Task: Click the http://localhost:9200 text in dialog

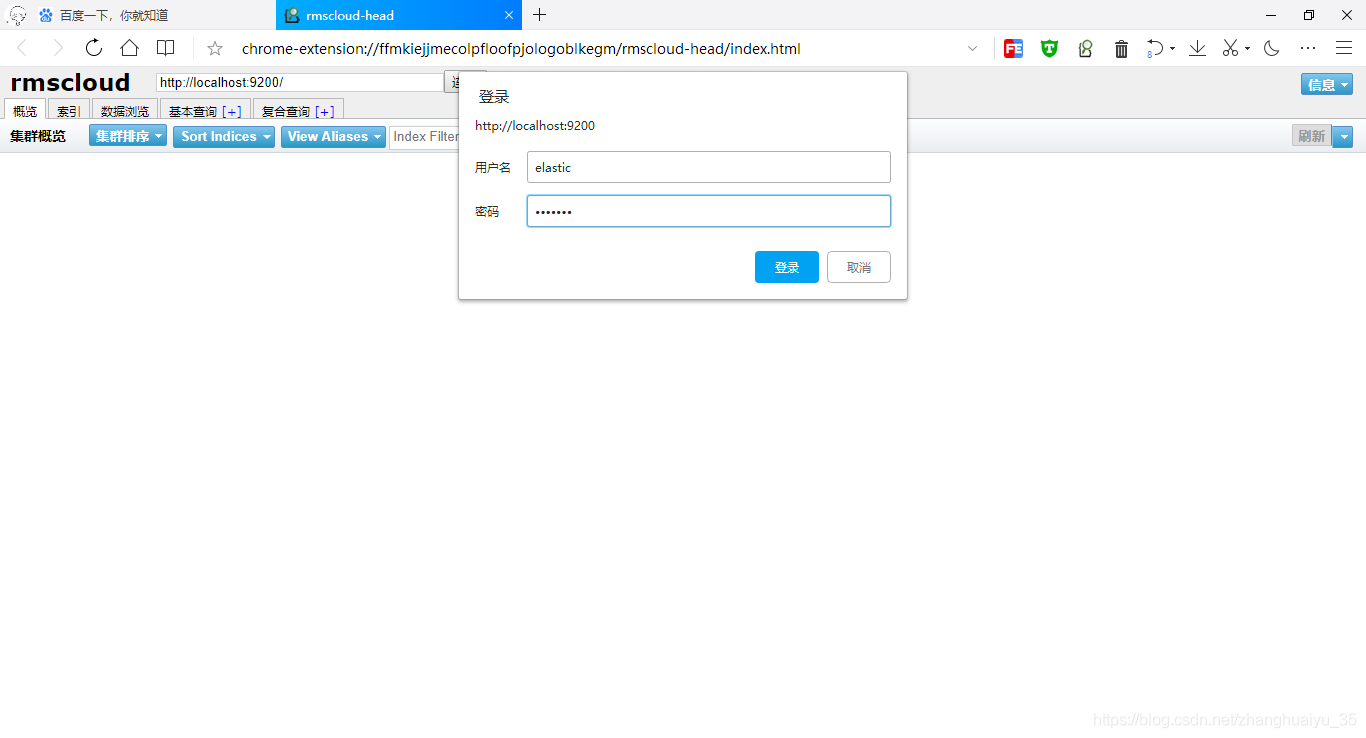Action: 535,126
